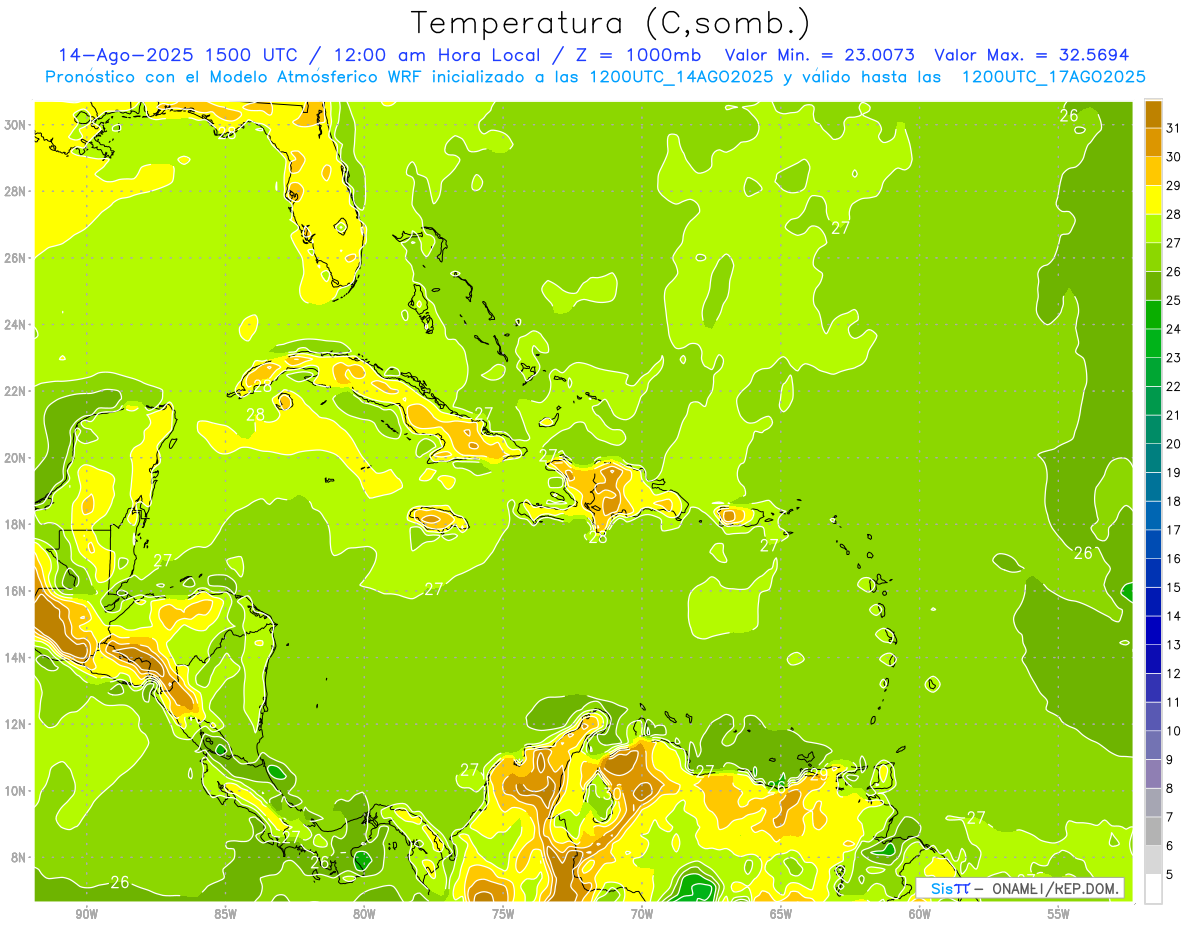Click the '18N' latitude label
The height and width of the screenshot is (927, 1200).
click(x=16, y=524)
